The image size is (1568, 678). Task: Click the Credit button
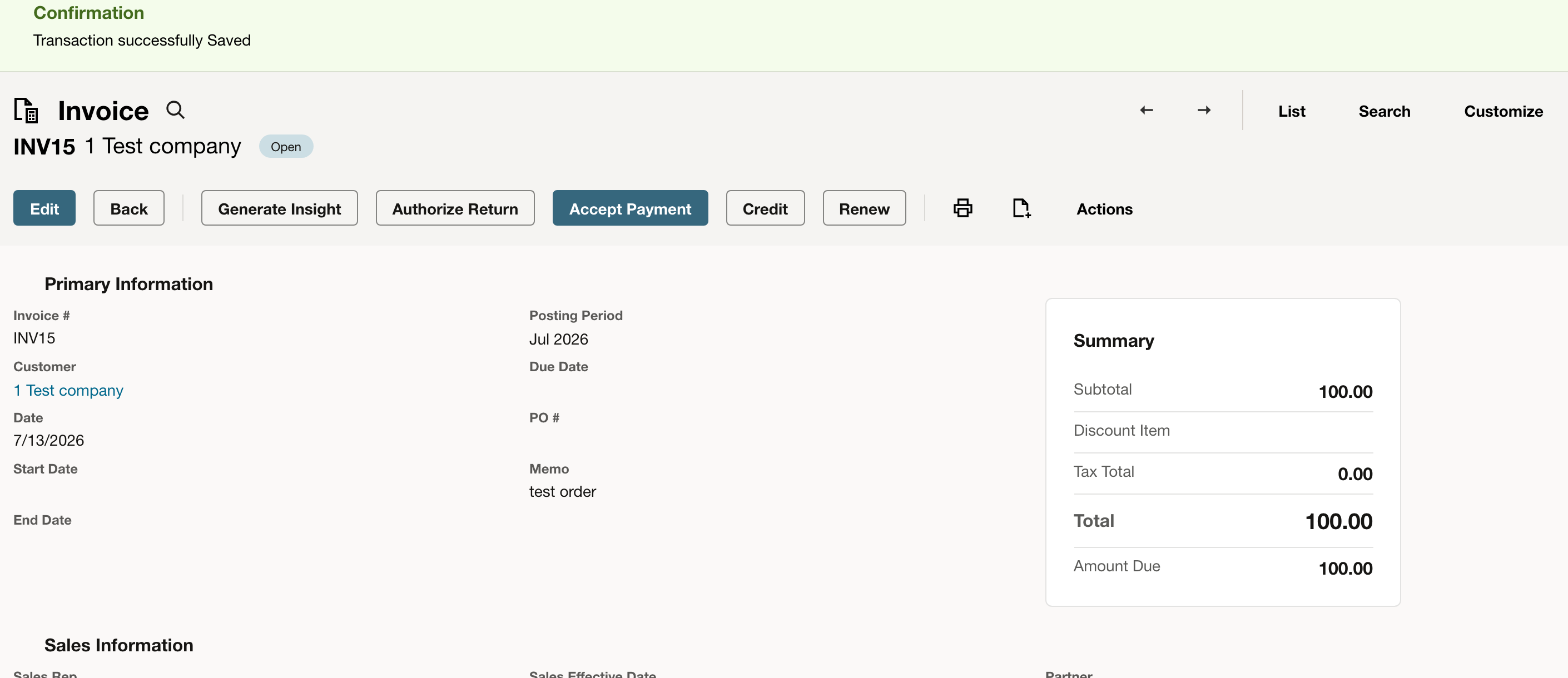765,208
